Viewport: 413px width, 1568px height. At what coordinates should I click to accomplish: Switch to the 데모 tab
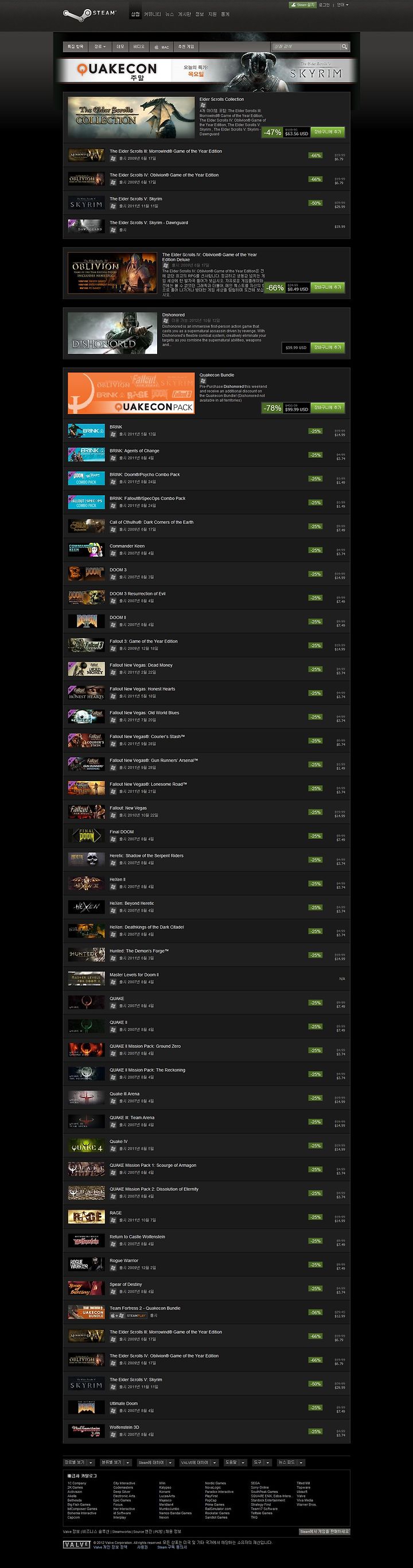[x=120, y=47]
